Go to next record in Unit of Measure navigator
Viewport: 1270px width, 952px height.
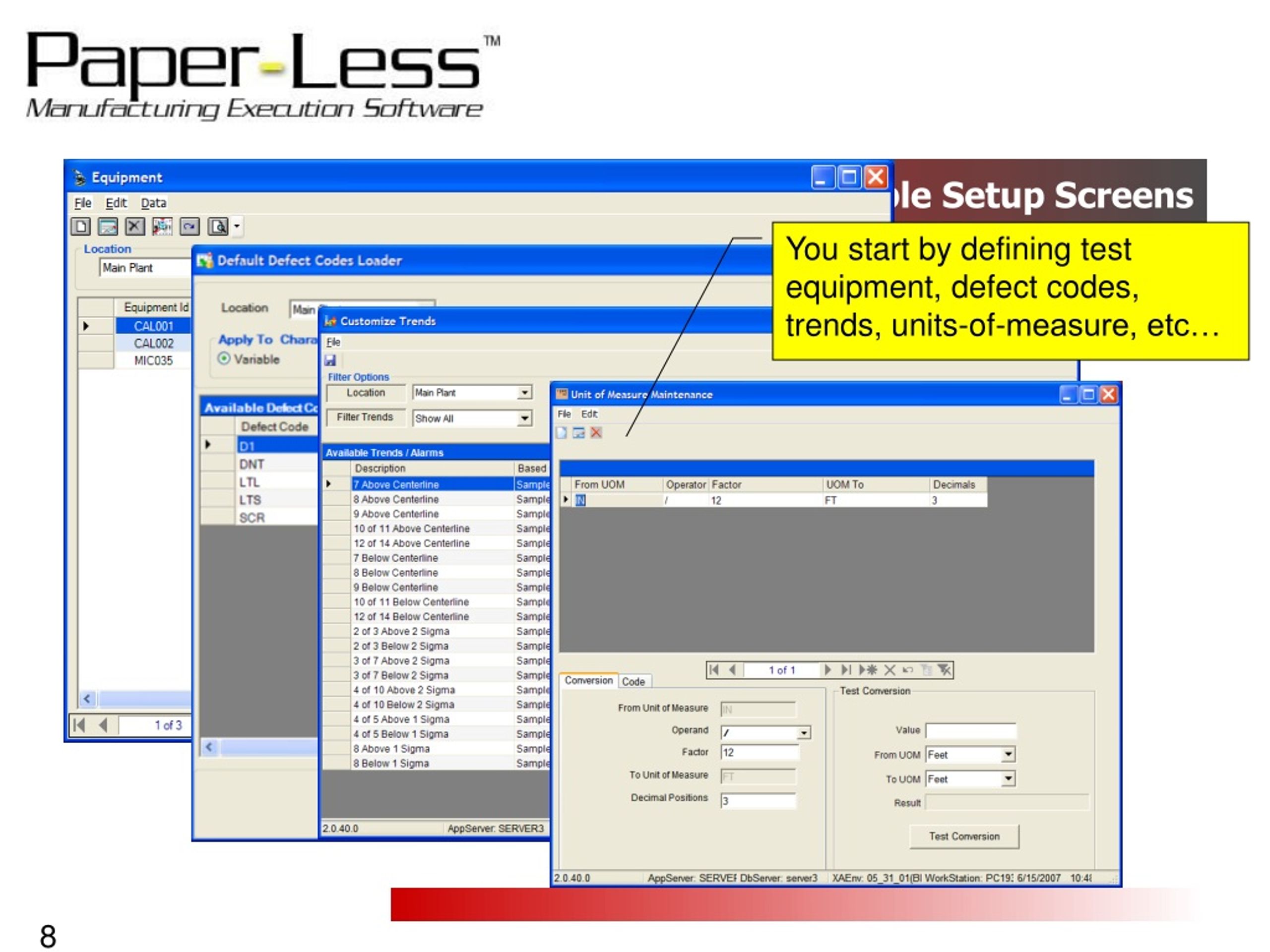(827, 670)
